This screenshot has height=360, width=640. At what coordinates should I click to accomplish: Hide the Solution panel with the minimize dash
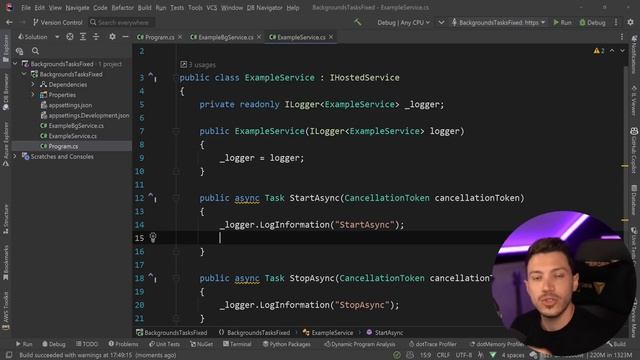point(125,37)
